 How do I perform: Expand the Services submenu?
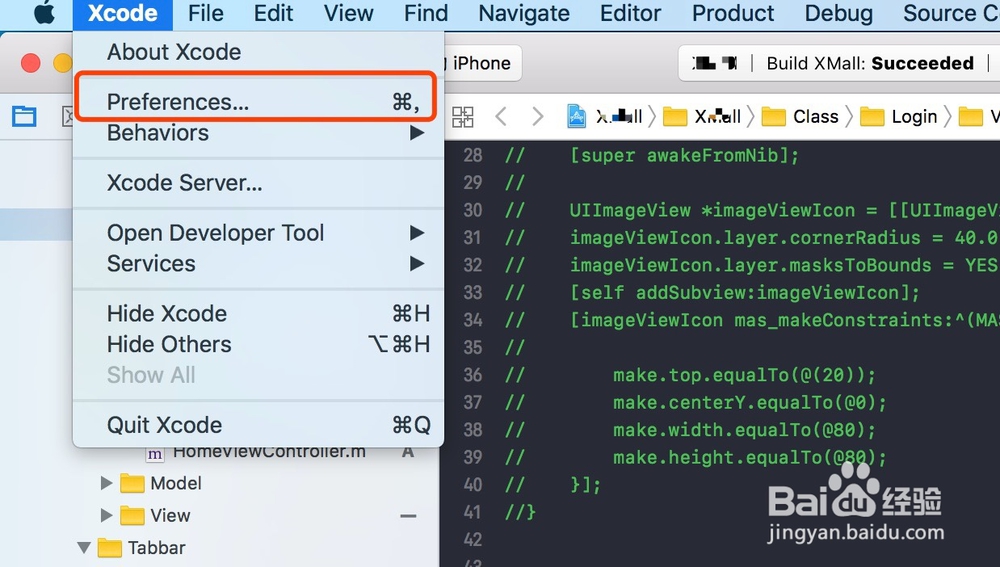(x=258, y=263)
